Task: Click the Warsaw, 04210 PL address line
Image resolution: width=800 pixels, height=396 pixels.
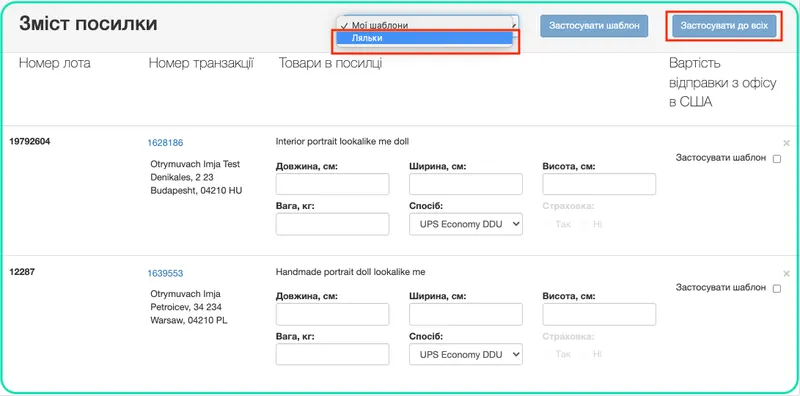Action: click(x=189, y=321)
